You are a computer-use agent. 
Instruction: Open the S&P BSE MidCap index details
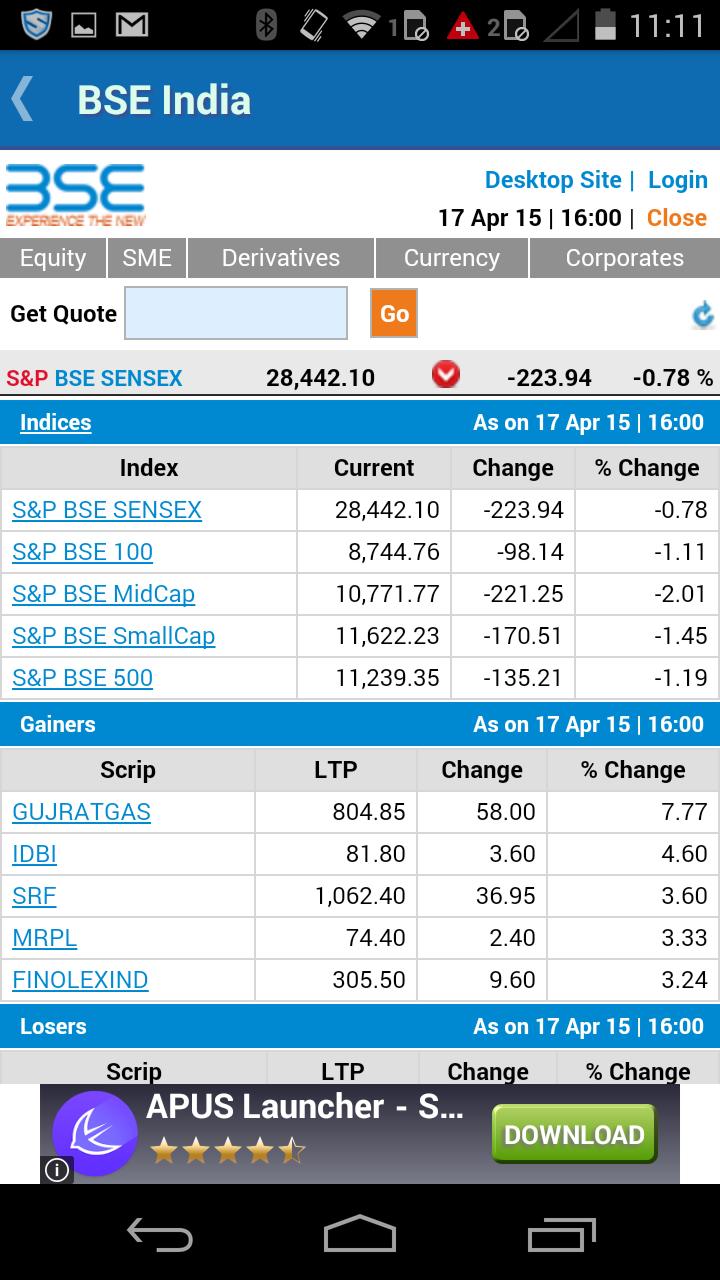click(x=102, y=594)
